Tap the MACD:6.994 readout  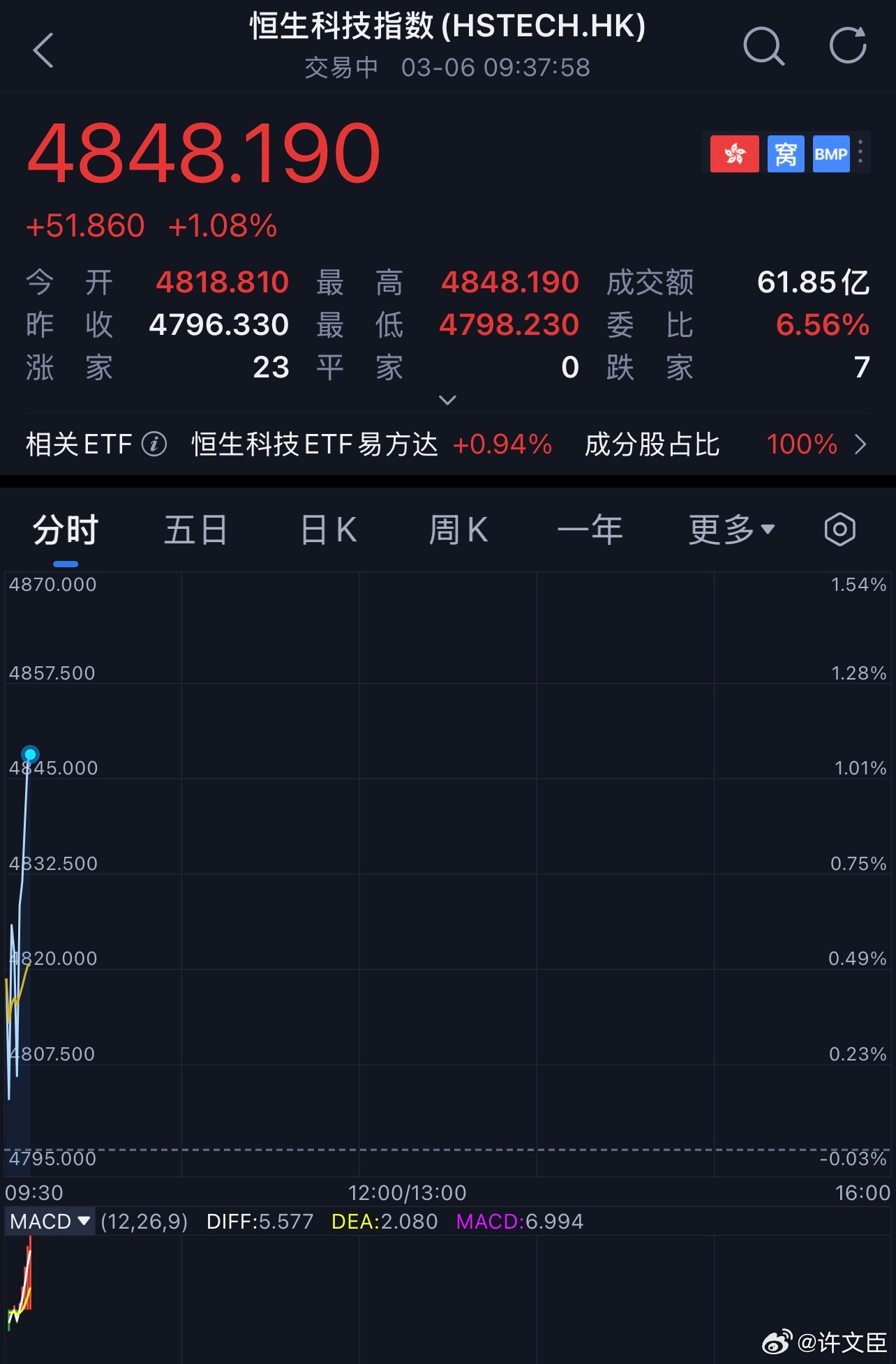(519, 1222)
